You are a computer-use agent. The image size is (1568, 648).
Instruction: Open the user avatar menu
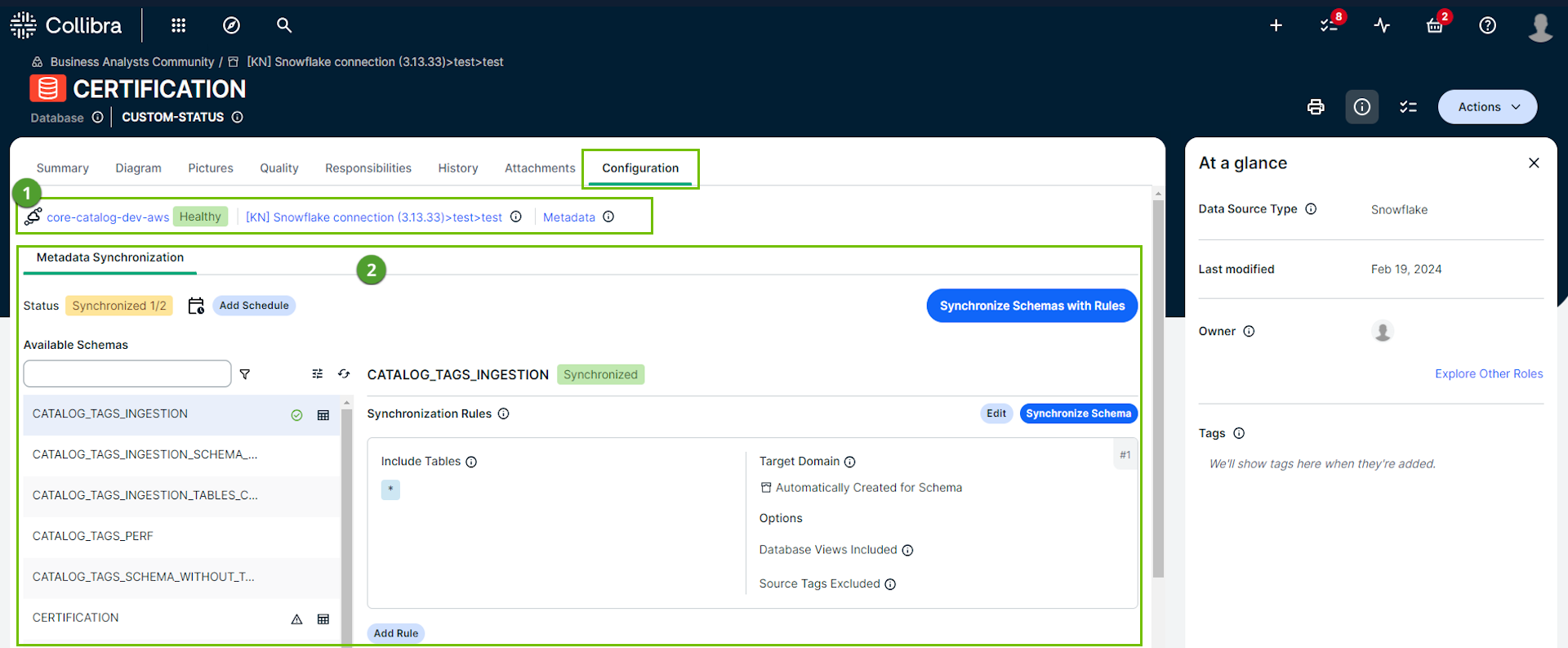(1540, 27)
